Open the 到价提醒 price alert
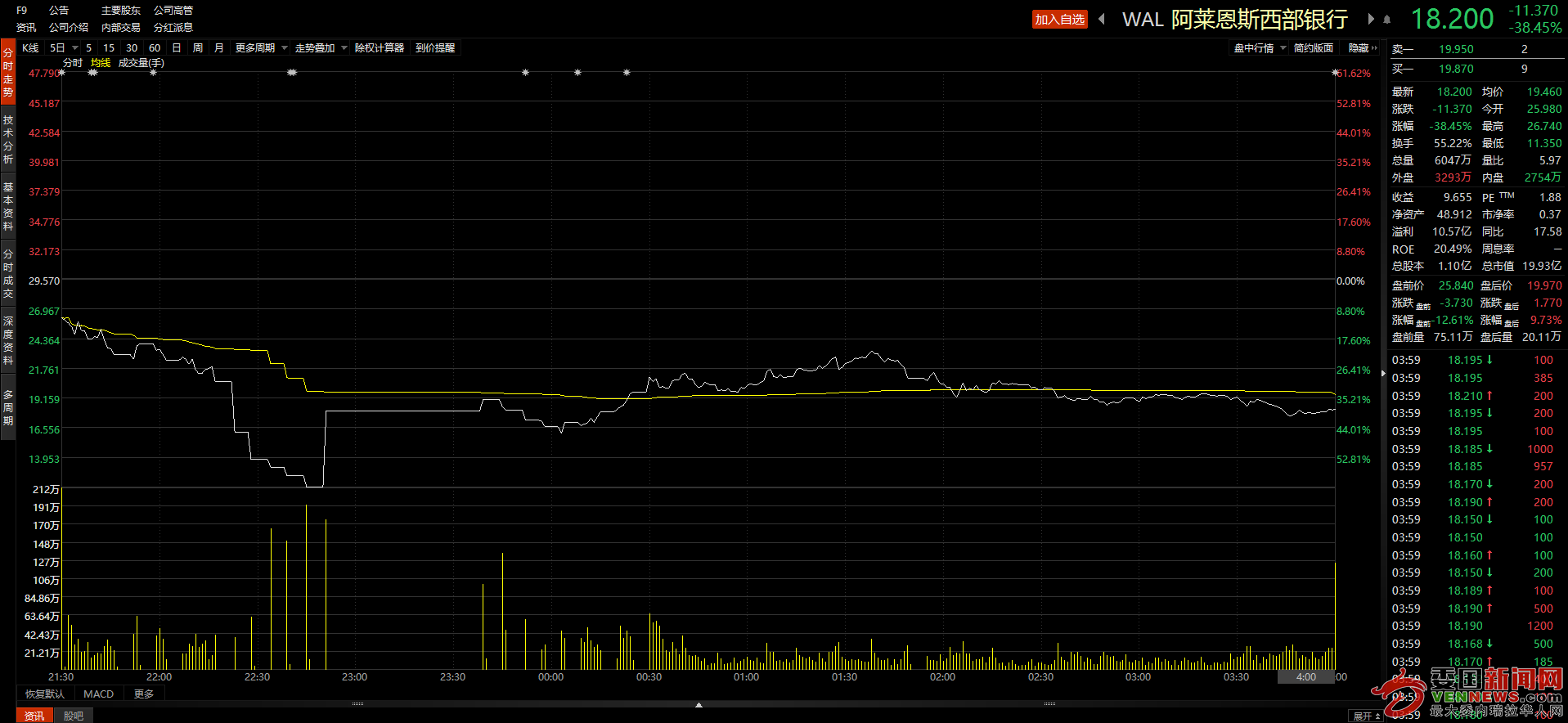Viewport: 1568px width, 723px height. tap(435, 48)
